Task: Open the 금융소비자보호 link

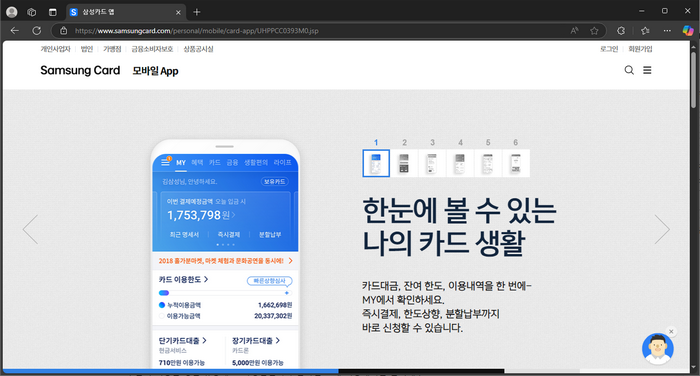Action: point(152,49)
